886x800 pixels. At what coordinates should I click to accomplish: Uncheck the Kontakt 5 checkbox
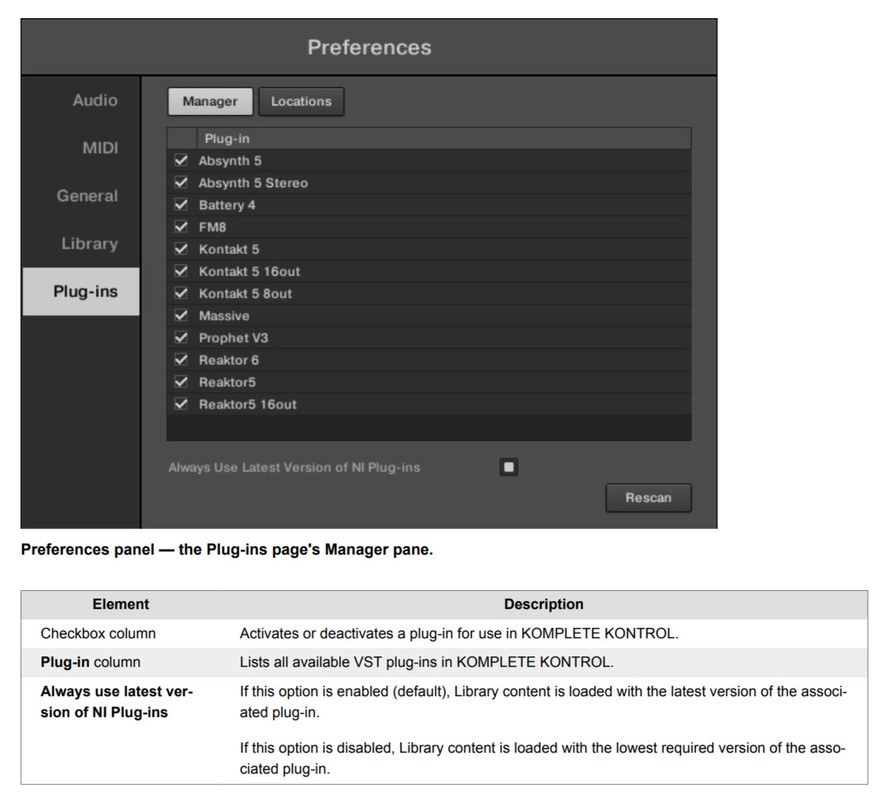(x=181, y=249)
